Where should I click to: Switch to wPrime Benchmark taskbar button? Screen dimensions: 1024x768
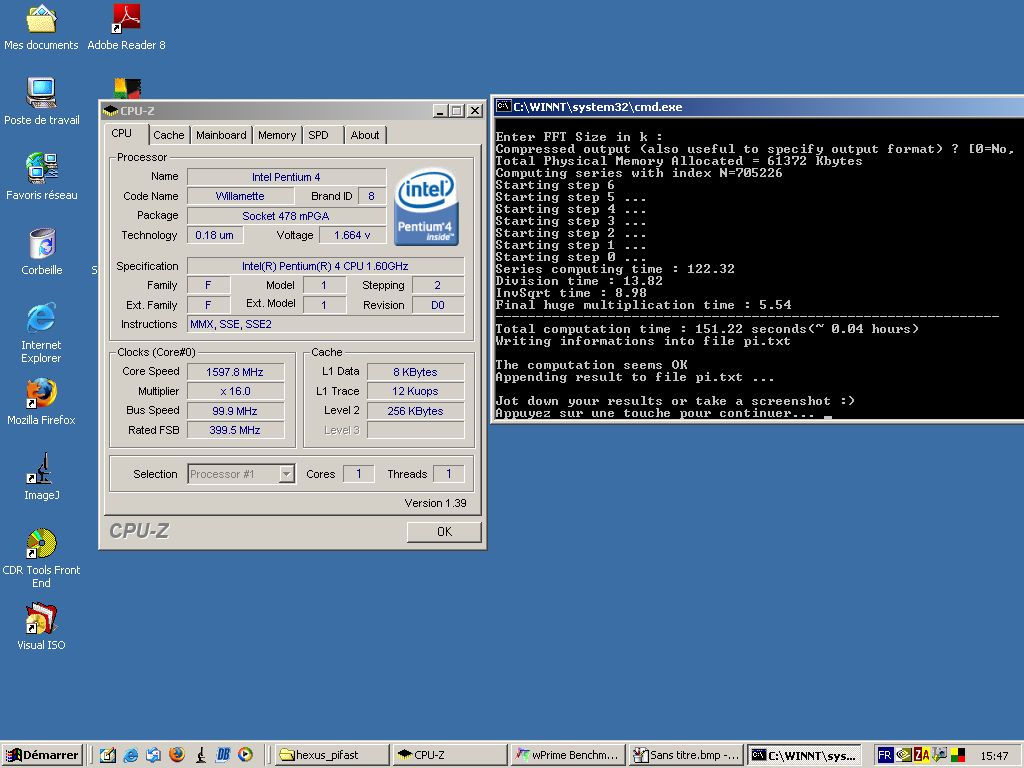tap(568, 755)
